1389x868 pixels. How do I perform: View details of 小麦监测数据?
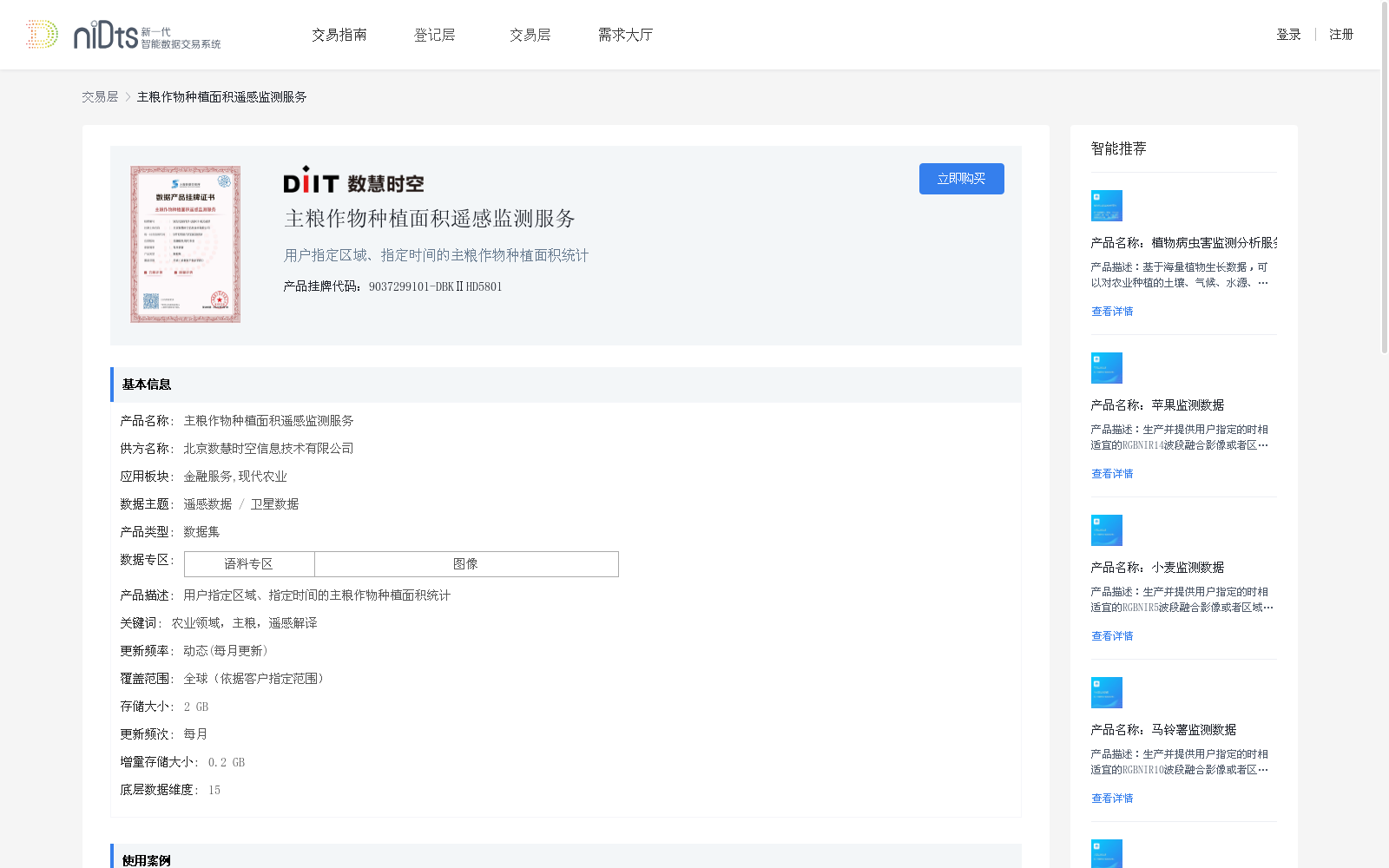pos(1112,636)
